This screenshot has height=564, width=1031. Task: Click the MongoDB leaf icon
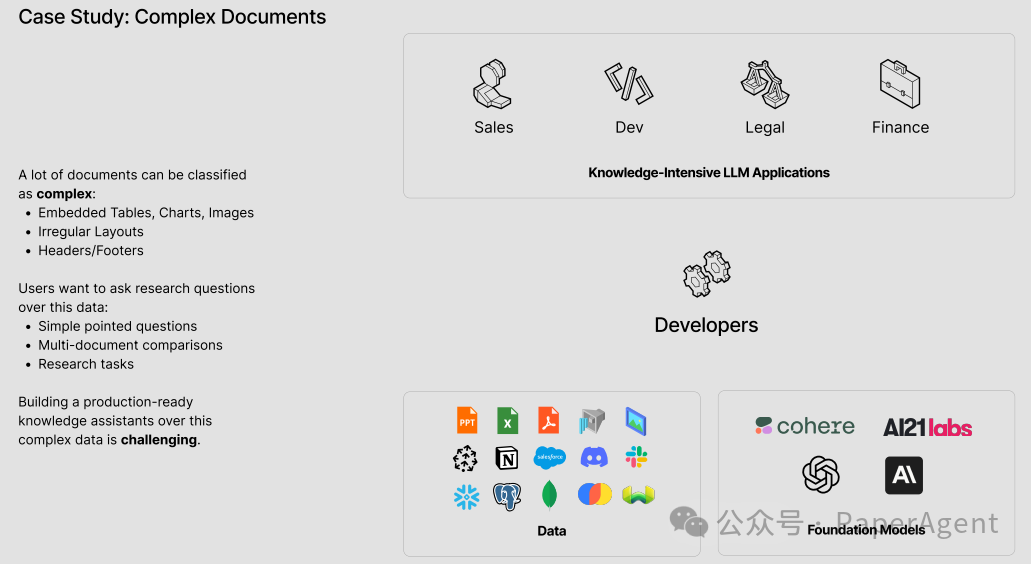coord(549,494)
